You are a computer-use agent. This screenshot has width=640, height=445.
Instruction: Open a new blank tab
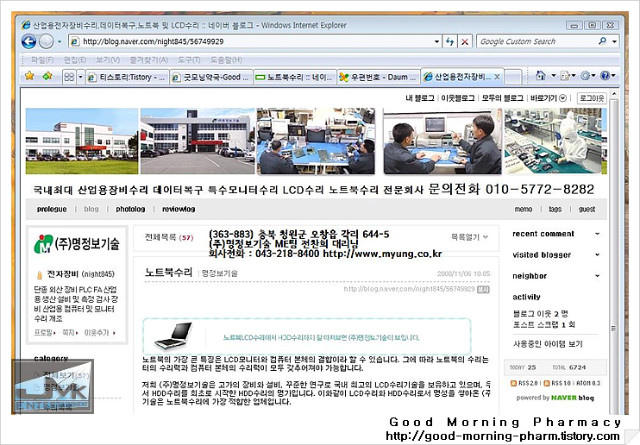click(513, 77)
